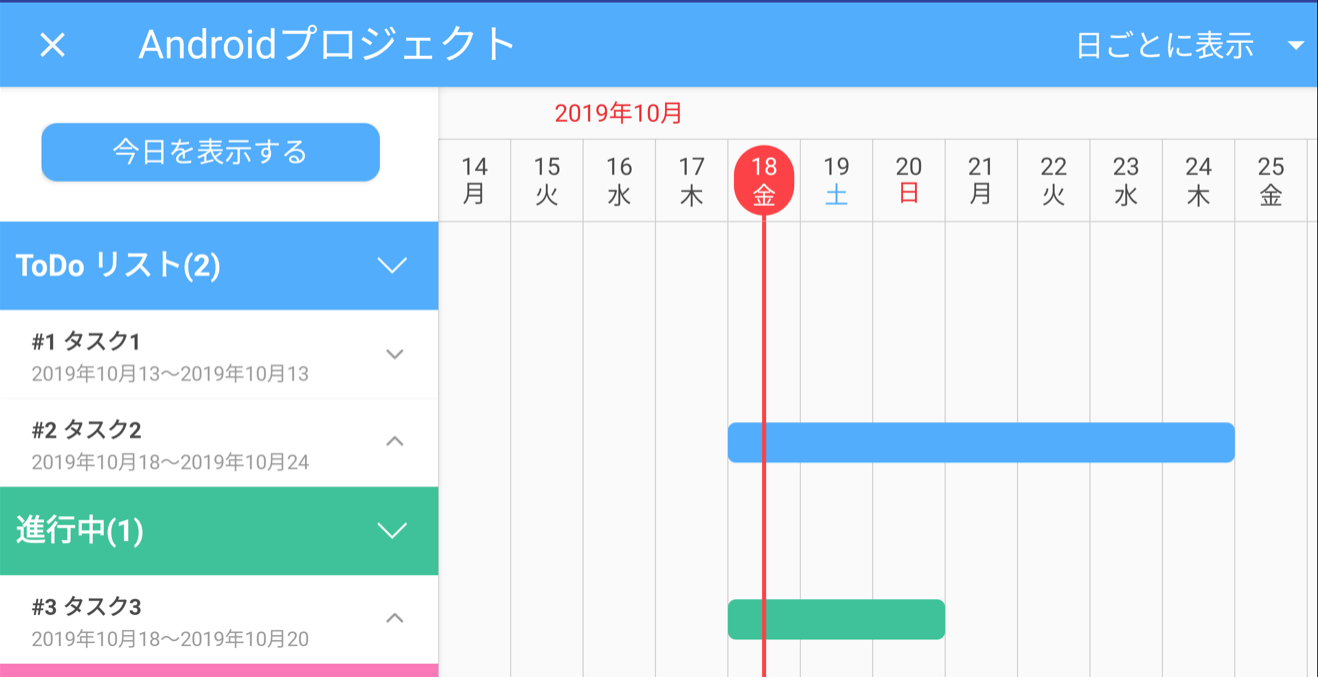1318x682 pixels.
Task: Collapse the ToDo リスト(2) section
Action: 392,266
